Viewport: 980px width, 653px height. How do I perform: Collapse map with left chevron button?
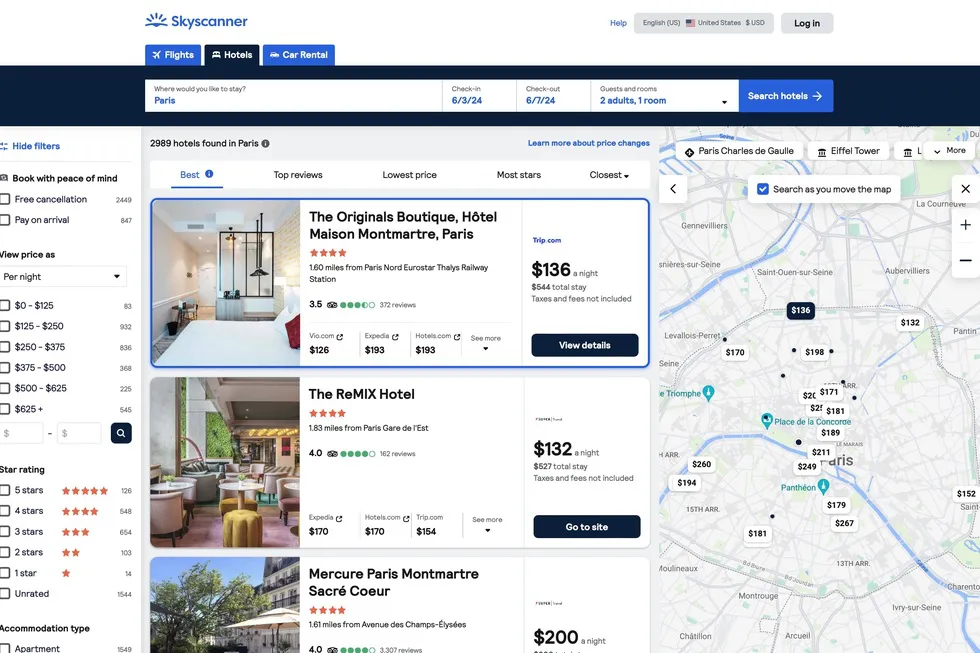(x=673, y=189)
